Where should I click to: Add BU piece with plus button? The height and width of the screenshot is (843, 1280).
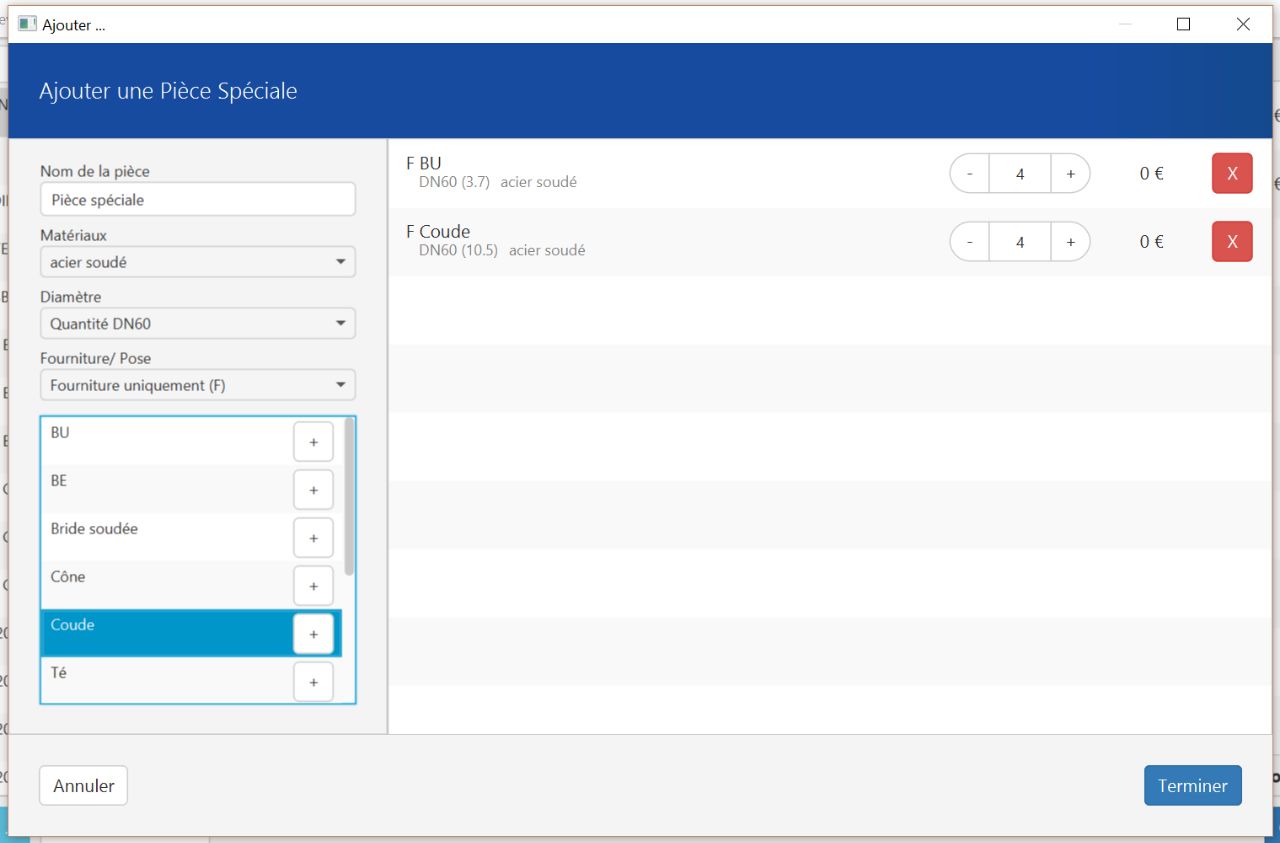313,442
